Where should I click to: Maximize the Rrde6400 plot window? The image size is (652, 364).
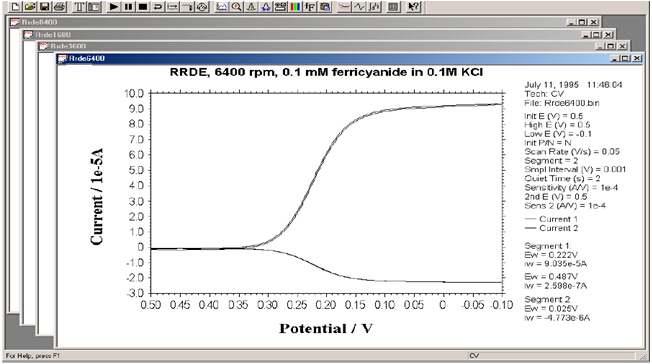(x=626, y=59)
